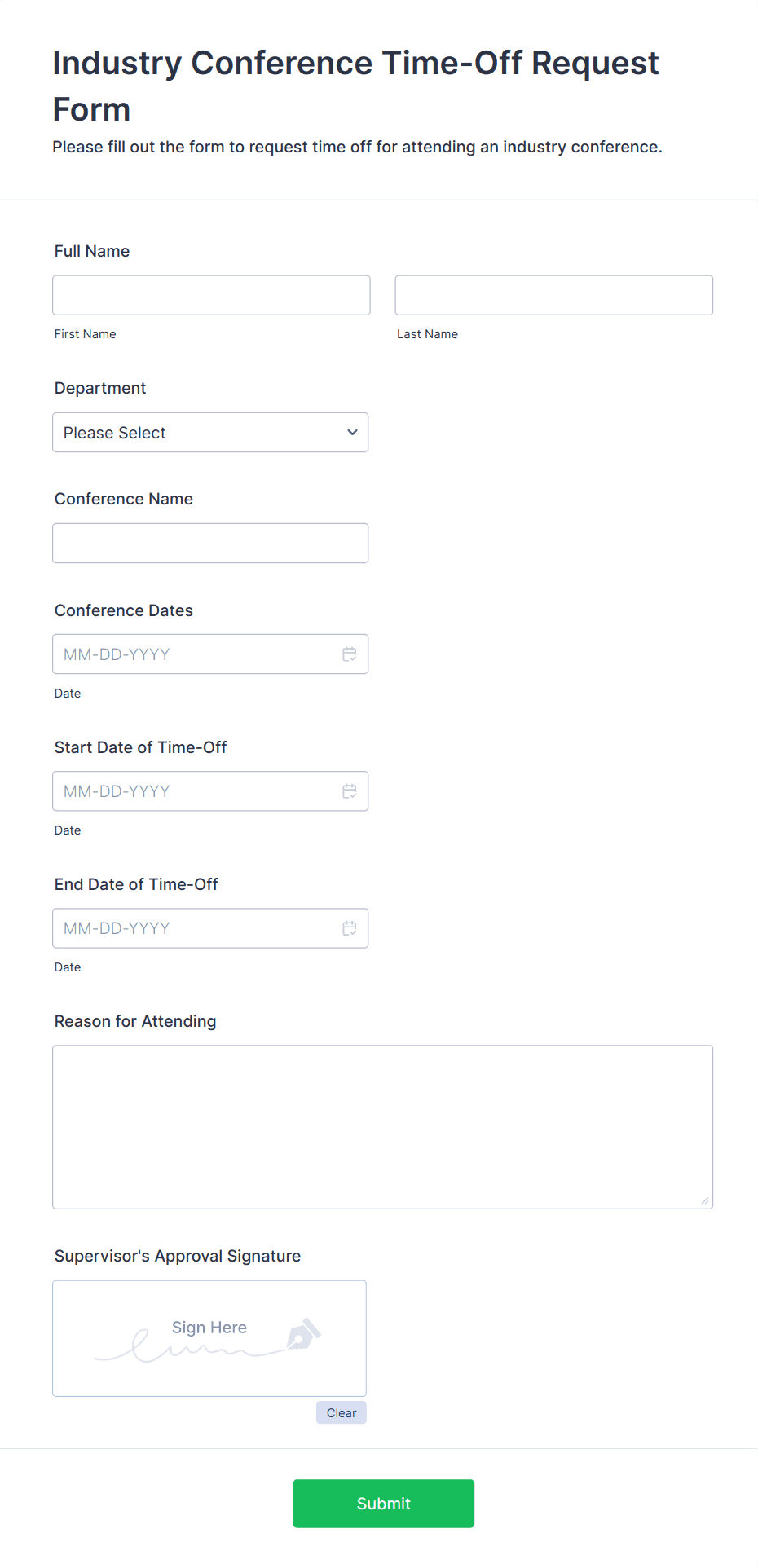Collapse the Department combo box options

pyautogui.click(x=210, y=432)
